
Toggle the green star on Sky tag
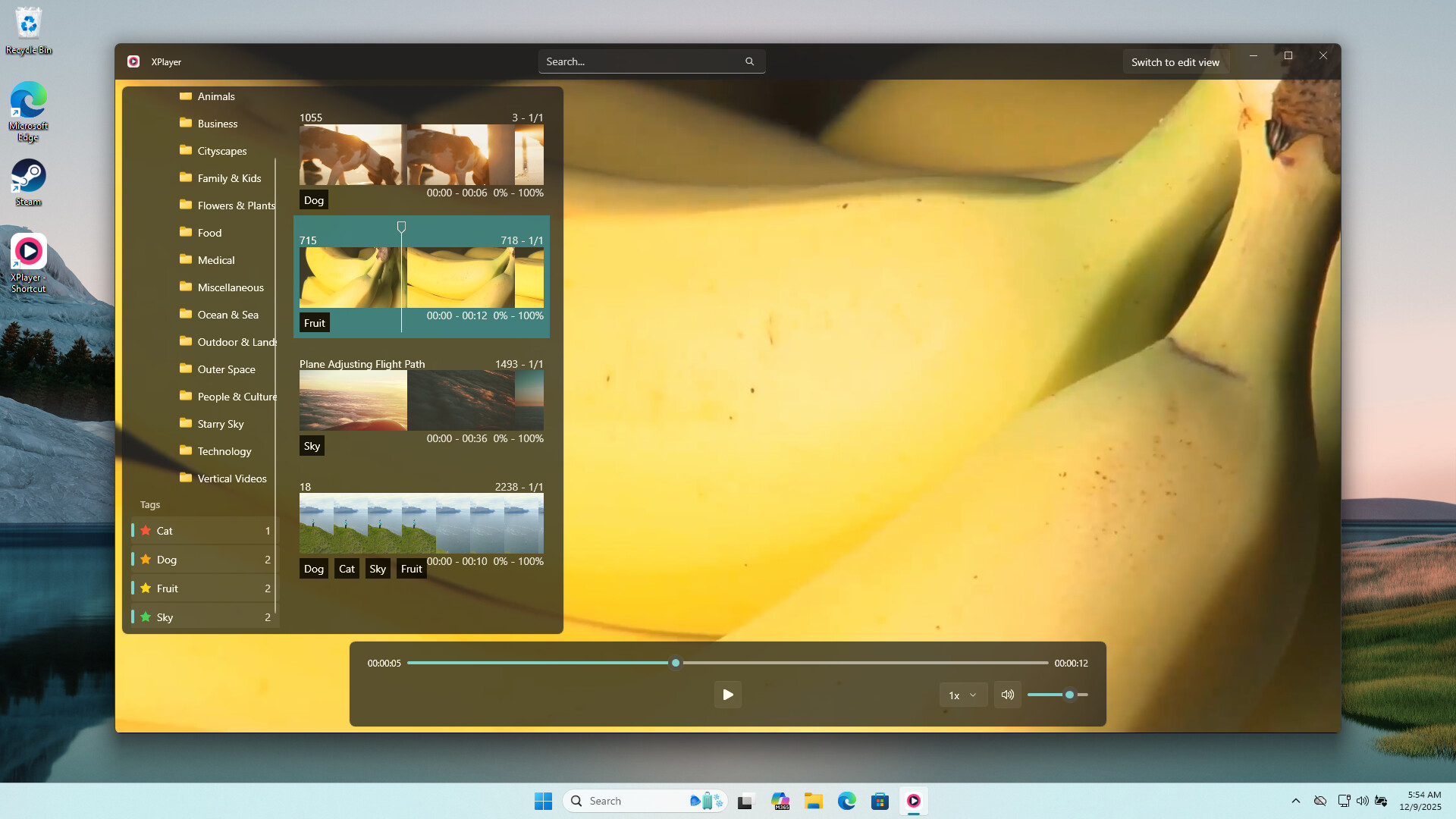pyautogui.click(x=146, y=617)
